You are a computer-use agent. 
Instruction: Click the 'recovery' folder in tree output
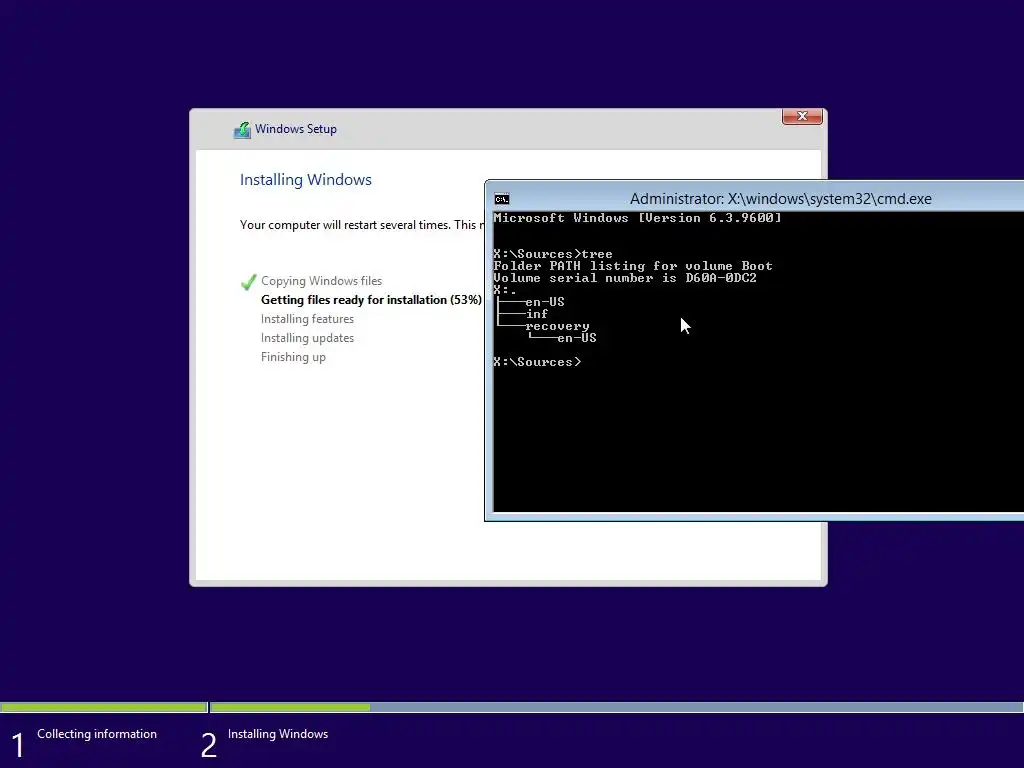tap(557, 326)
